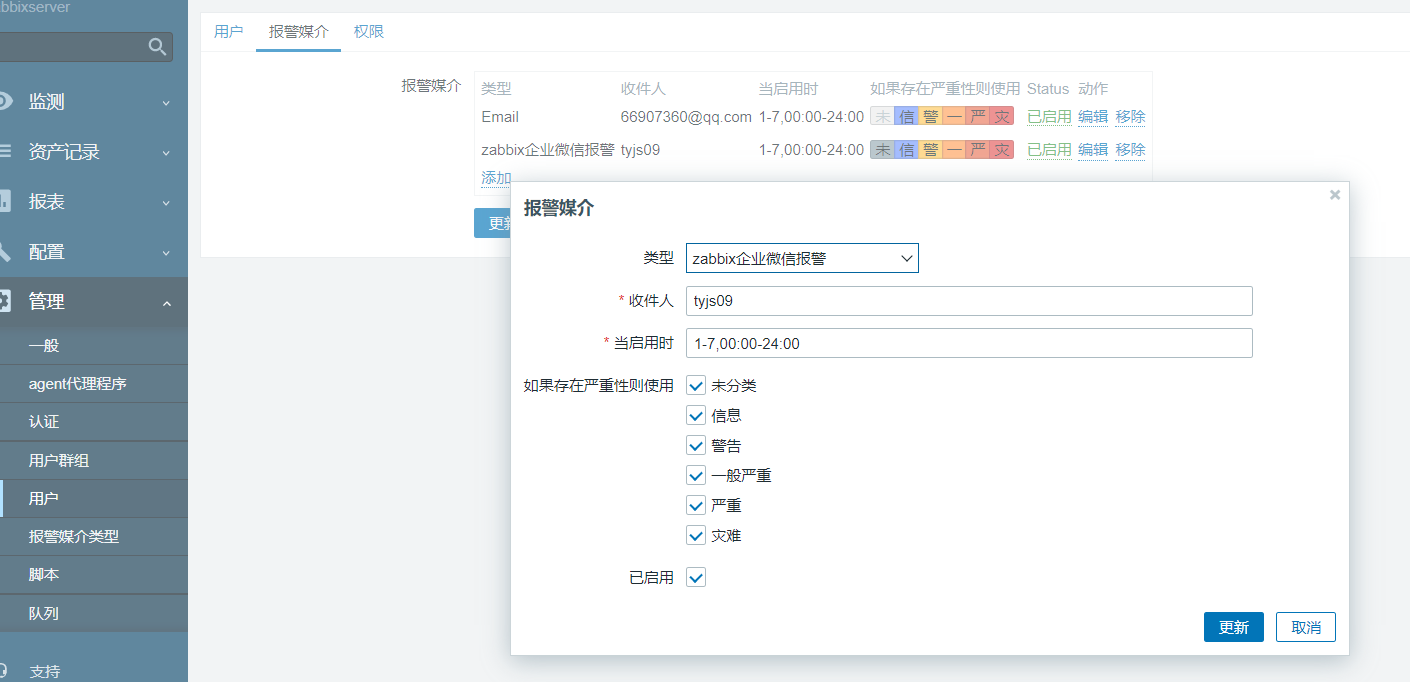Switch to the 报警媒介 tab
Image resolution: width=1410 pixels, height=682 pixels.
(x=298, y=32)
